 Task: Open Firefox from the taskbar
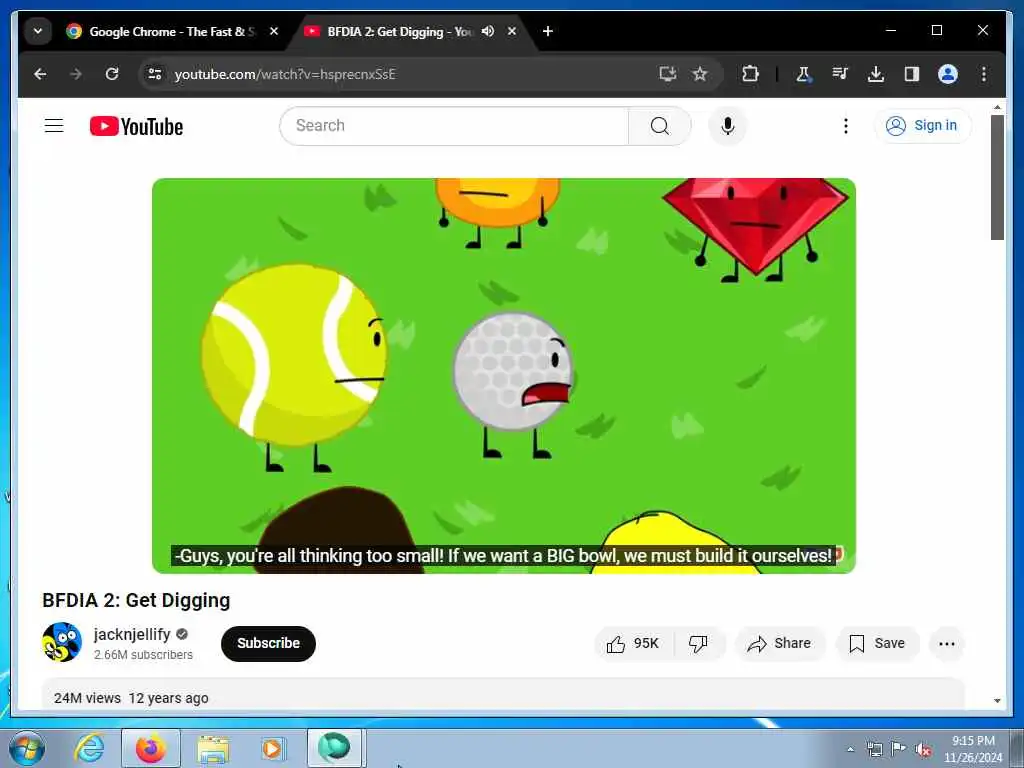(151, 748)
